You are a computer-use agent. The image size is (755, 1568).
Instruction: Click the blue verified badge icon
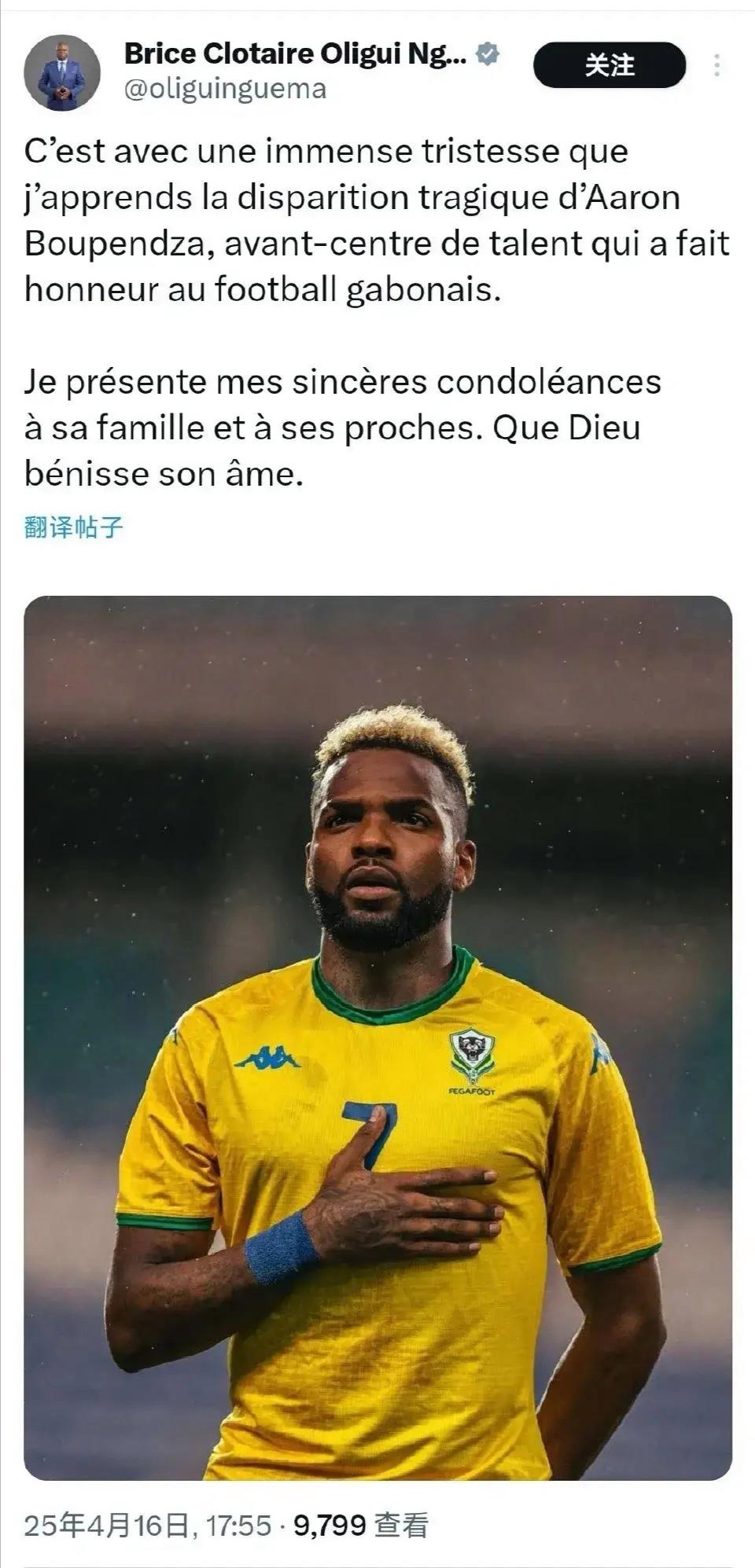(x=488, y=54)
